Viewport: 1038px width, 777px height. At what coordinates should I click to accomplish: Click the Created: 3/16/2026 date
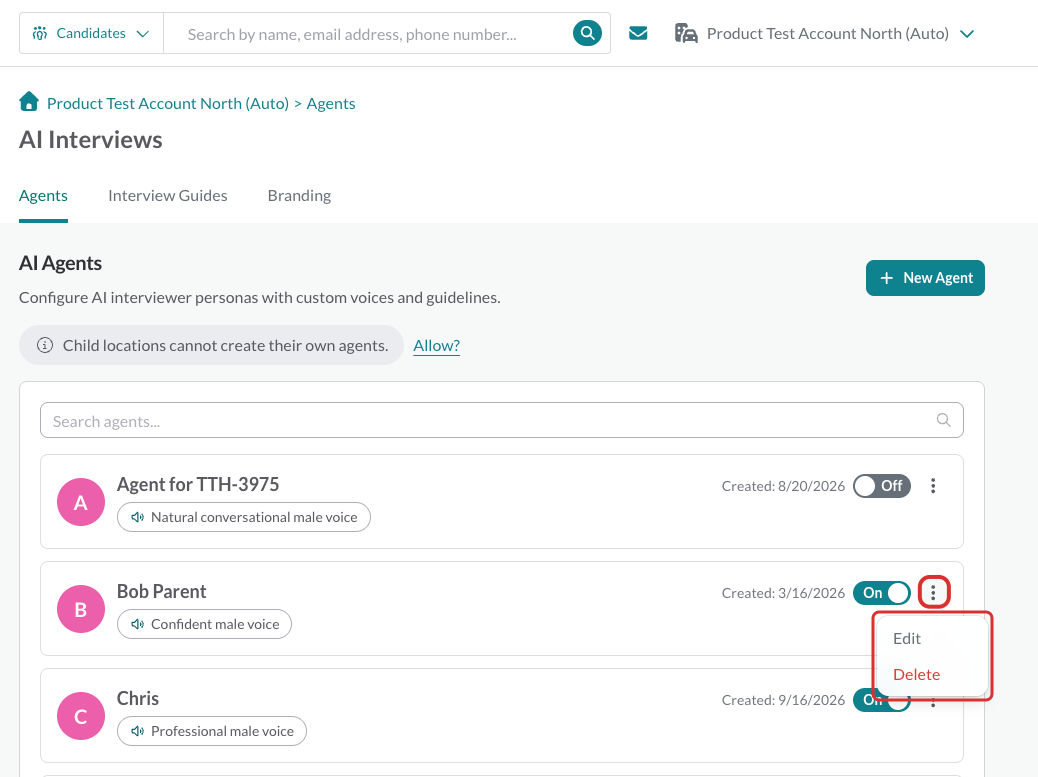pyautogui.click(x=783, y=594)
